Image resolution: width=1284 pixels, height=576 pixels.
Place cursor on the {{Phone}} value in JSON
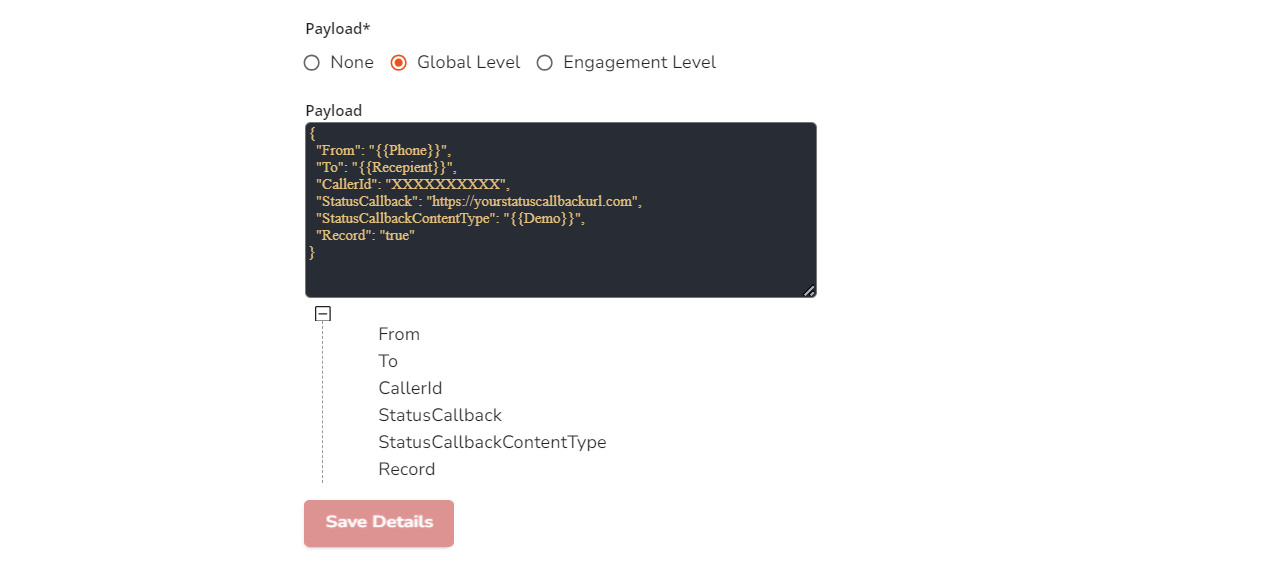tap(410, 150)
